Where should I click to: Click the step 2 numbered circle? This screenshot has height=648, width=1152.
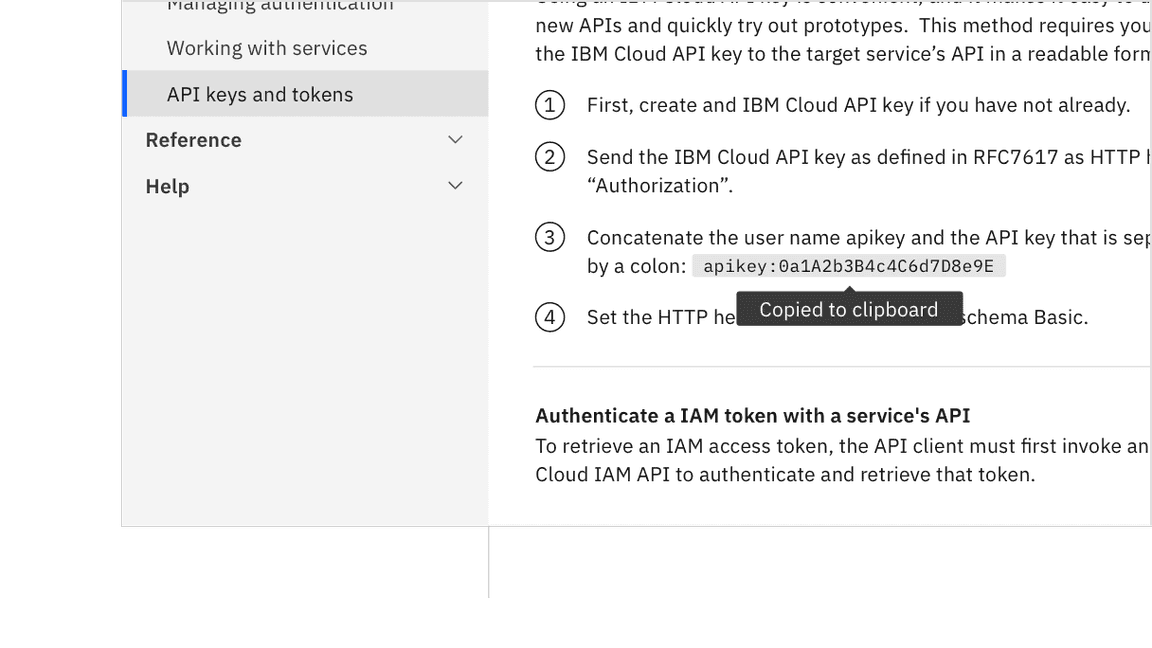coord(550,157)
